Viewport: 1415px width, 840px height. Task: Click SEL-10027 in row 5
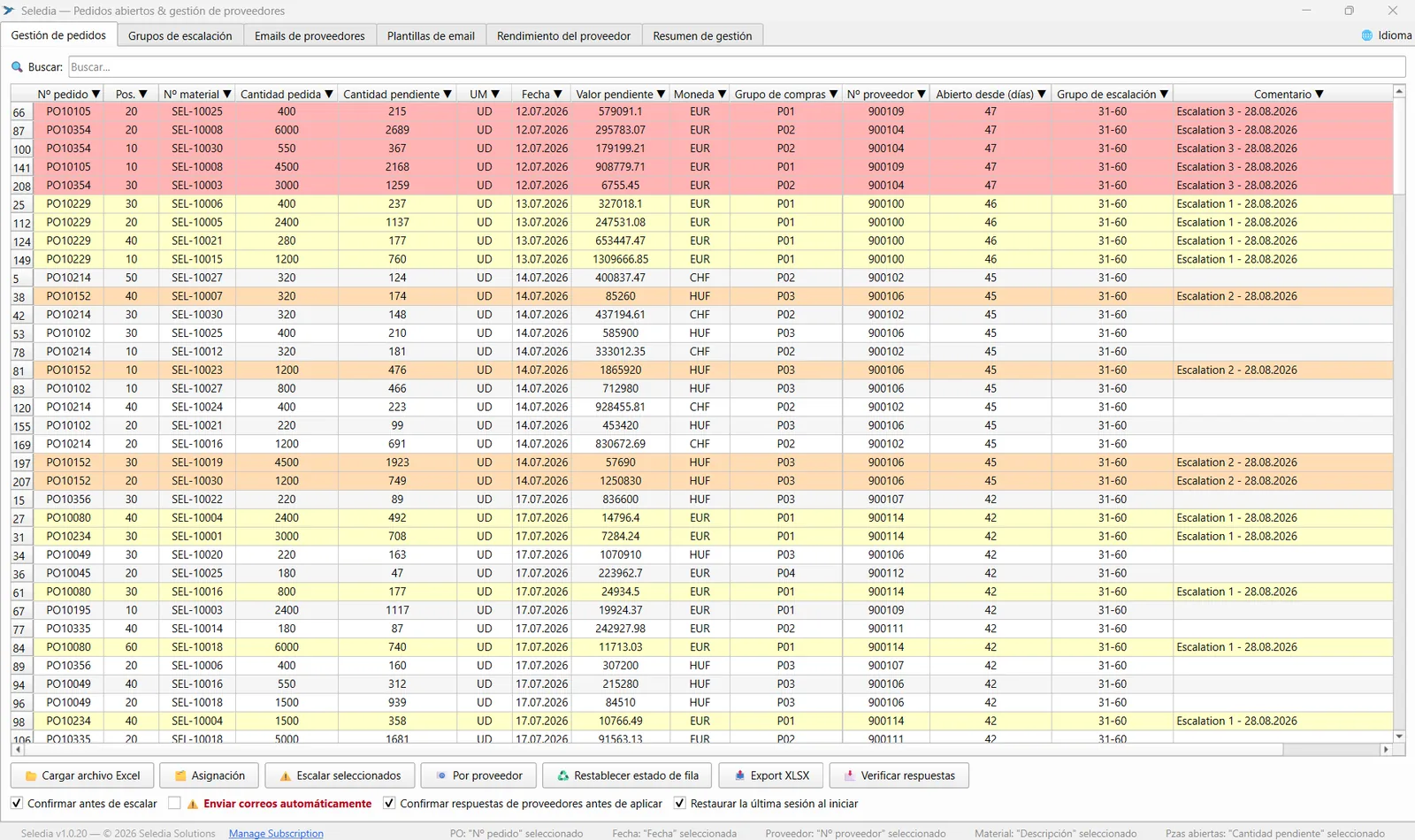[197, 278]
